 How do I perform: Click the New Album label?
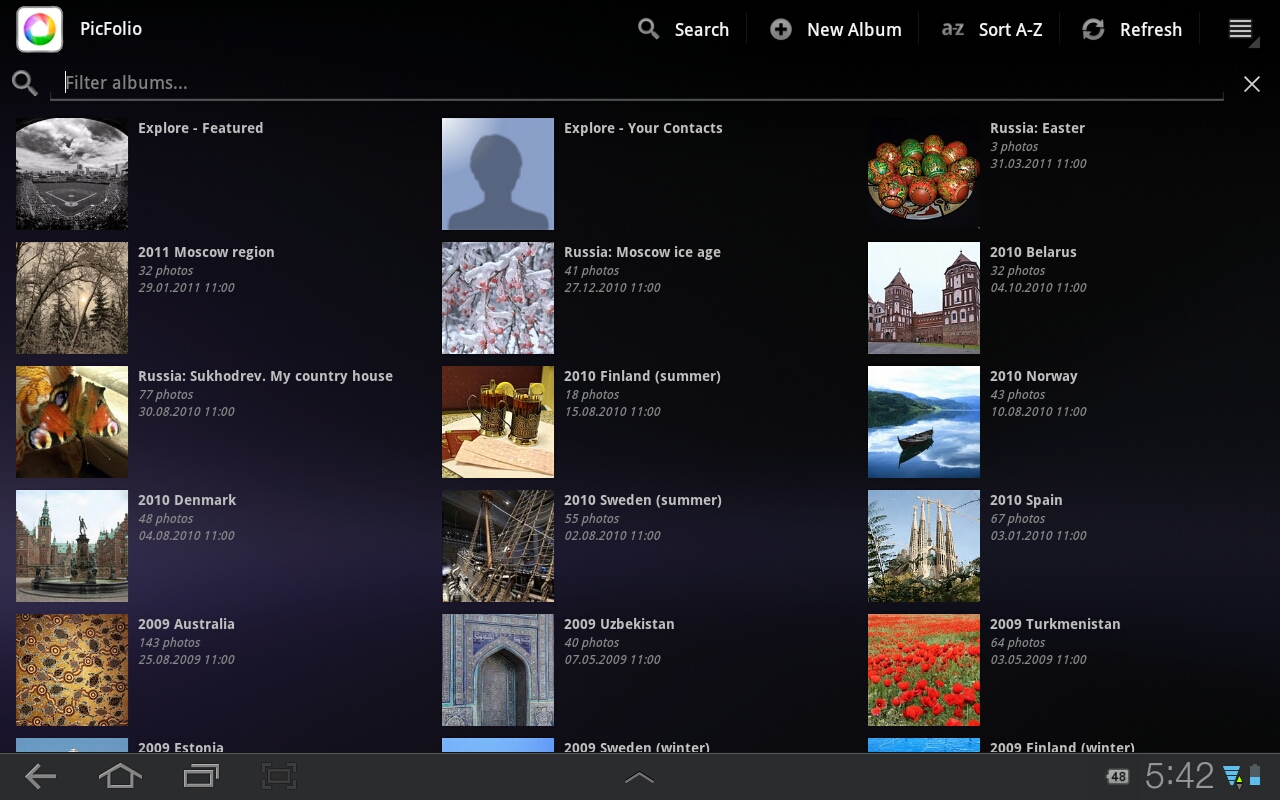tap(854, 30)
